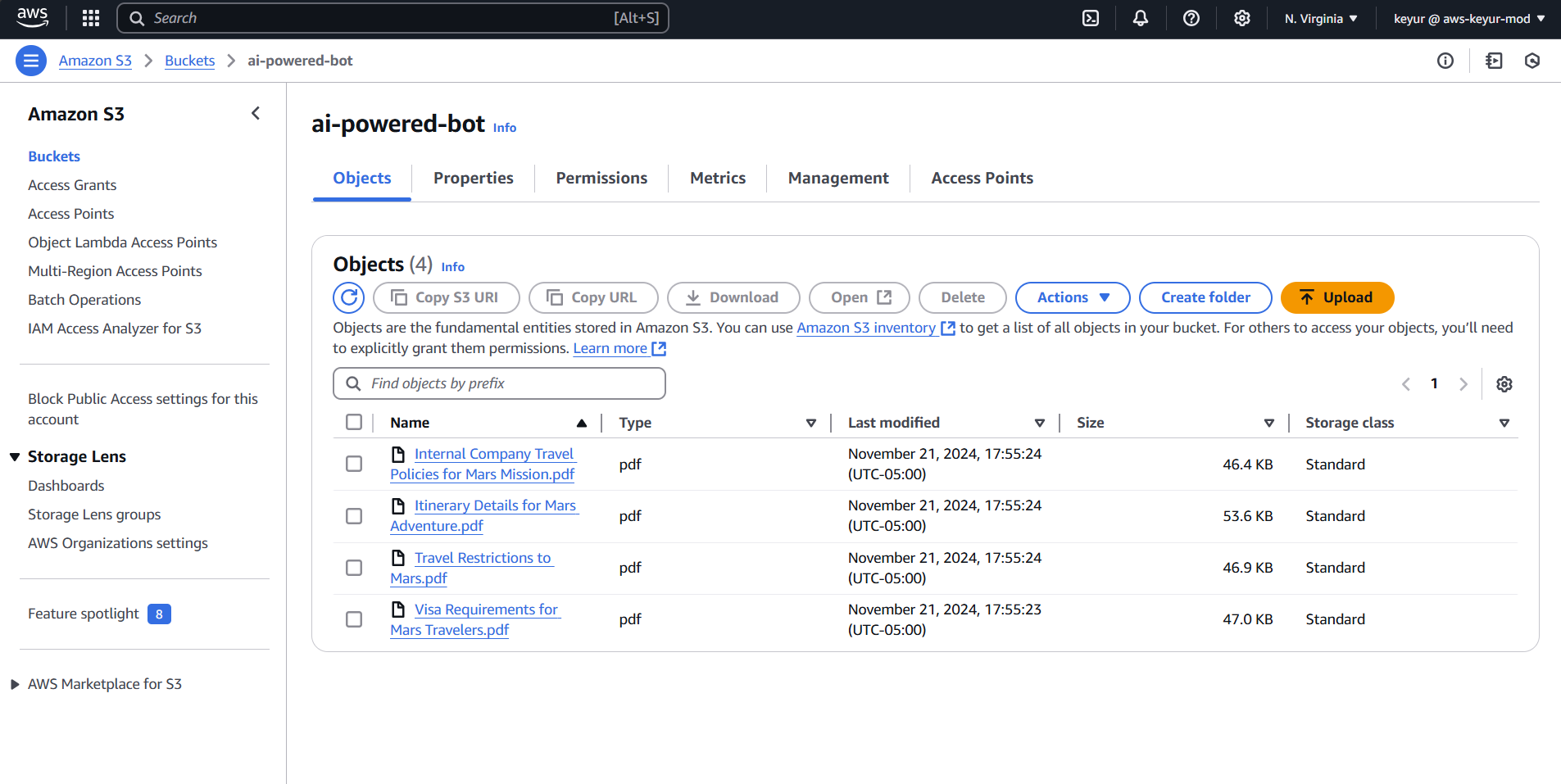Open IAM Access Analyzer for S3
This screenshot has height=784, width=1561.
click(115, 329)
